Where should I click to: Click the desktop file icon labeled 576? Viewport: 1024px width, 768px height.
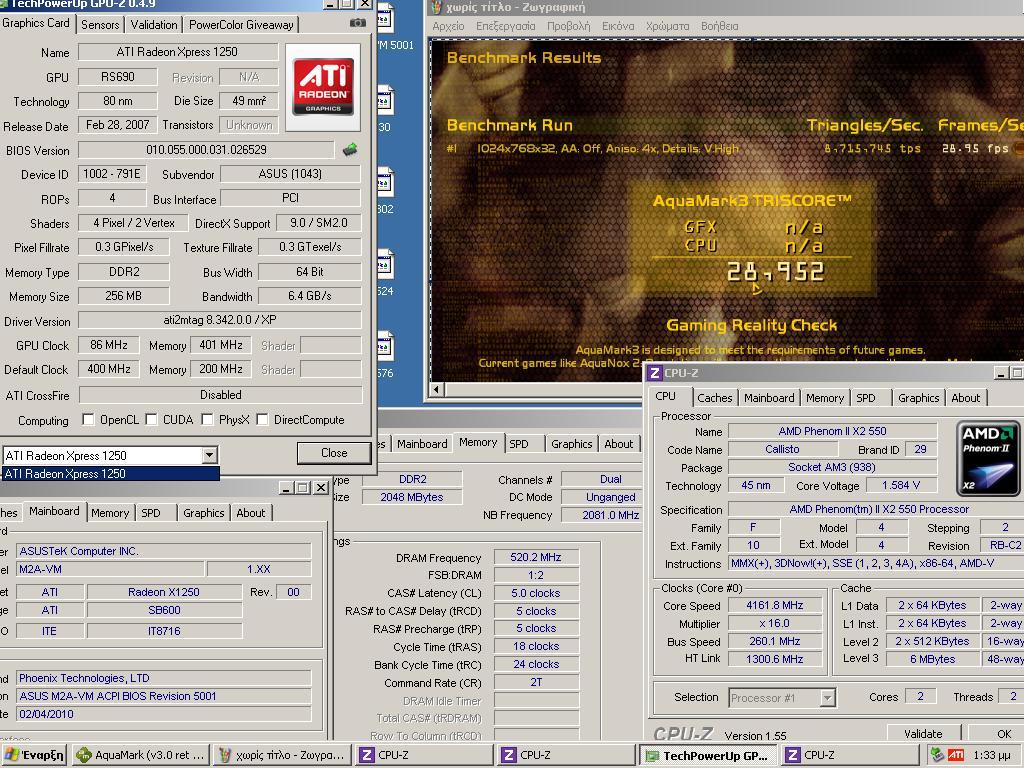385,347
